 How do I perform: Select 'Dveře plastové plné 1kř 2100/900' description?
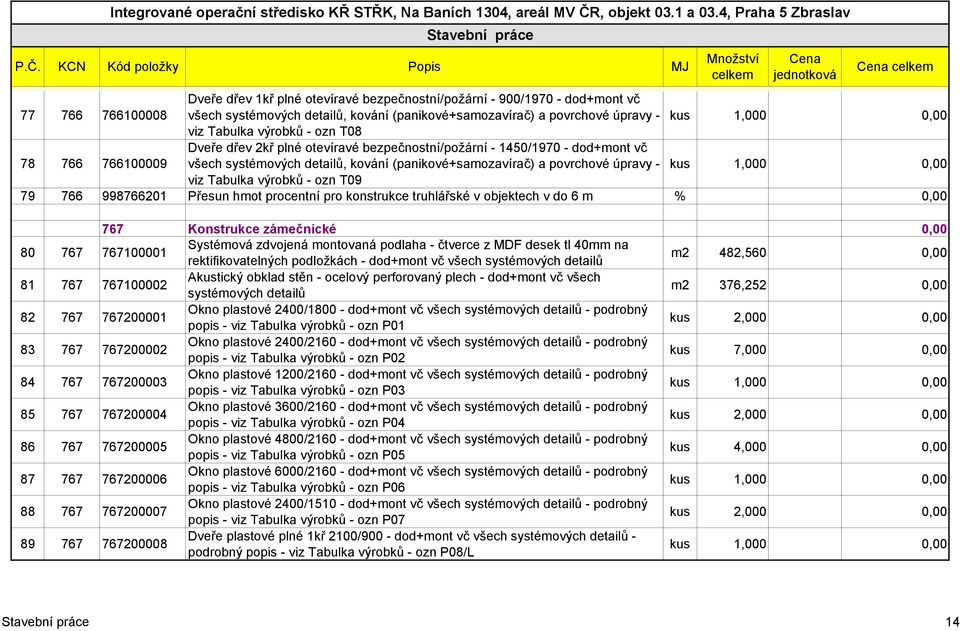point(412,544)
